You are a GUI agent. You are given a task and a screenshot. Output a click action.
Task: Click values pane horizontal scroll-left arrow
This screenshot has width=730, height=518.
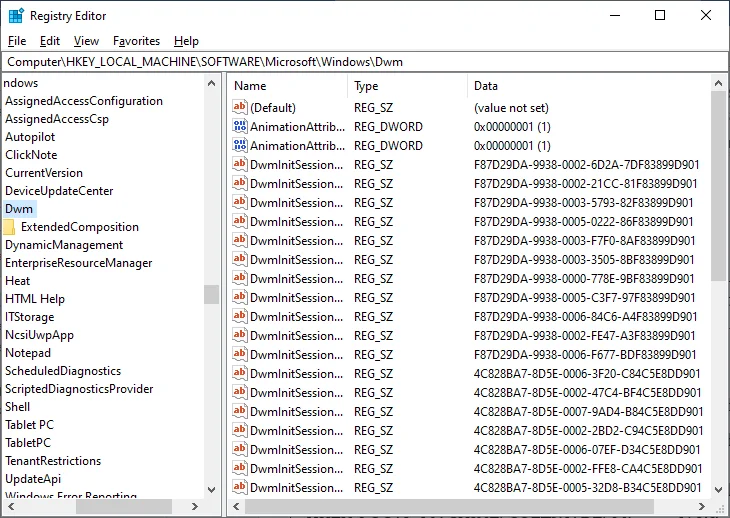pyautogui.click(x=236, y=506)
